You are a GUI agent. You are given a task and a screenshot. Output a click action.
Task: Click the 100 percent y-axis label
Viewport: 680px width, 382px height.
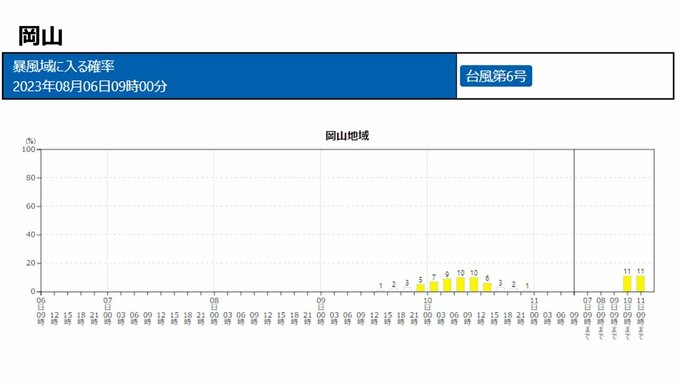(x=29, y=149)
